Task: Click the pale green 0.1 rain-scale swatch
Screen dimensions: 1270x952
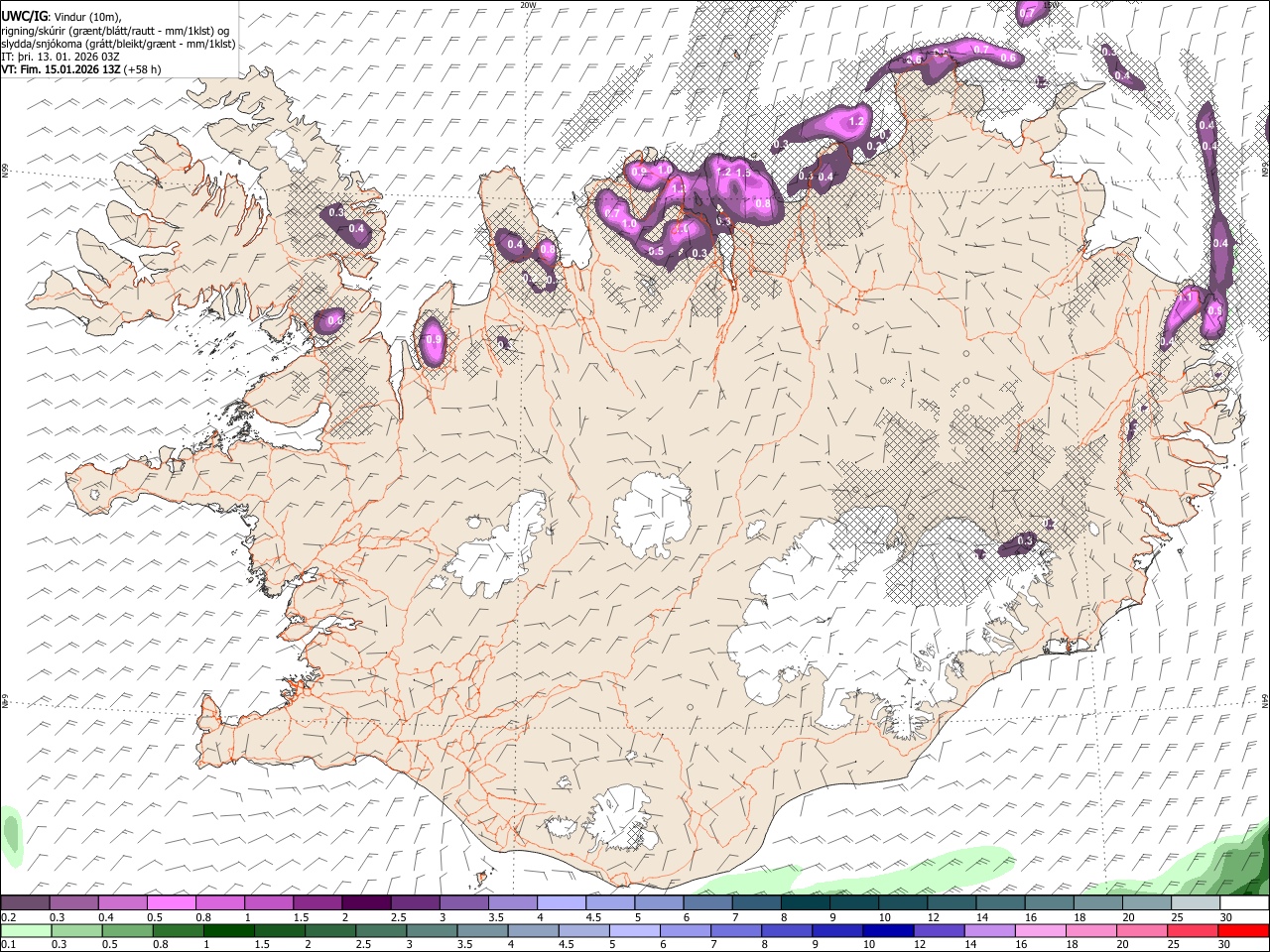Action: pyautogui.click(x=25, y=931)
